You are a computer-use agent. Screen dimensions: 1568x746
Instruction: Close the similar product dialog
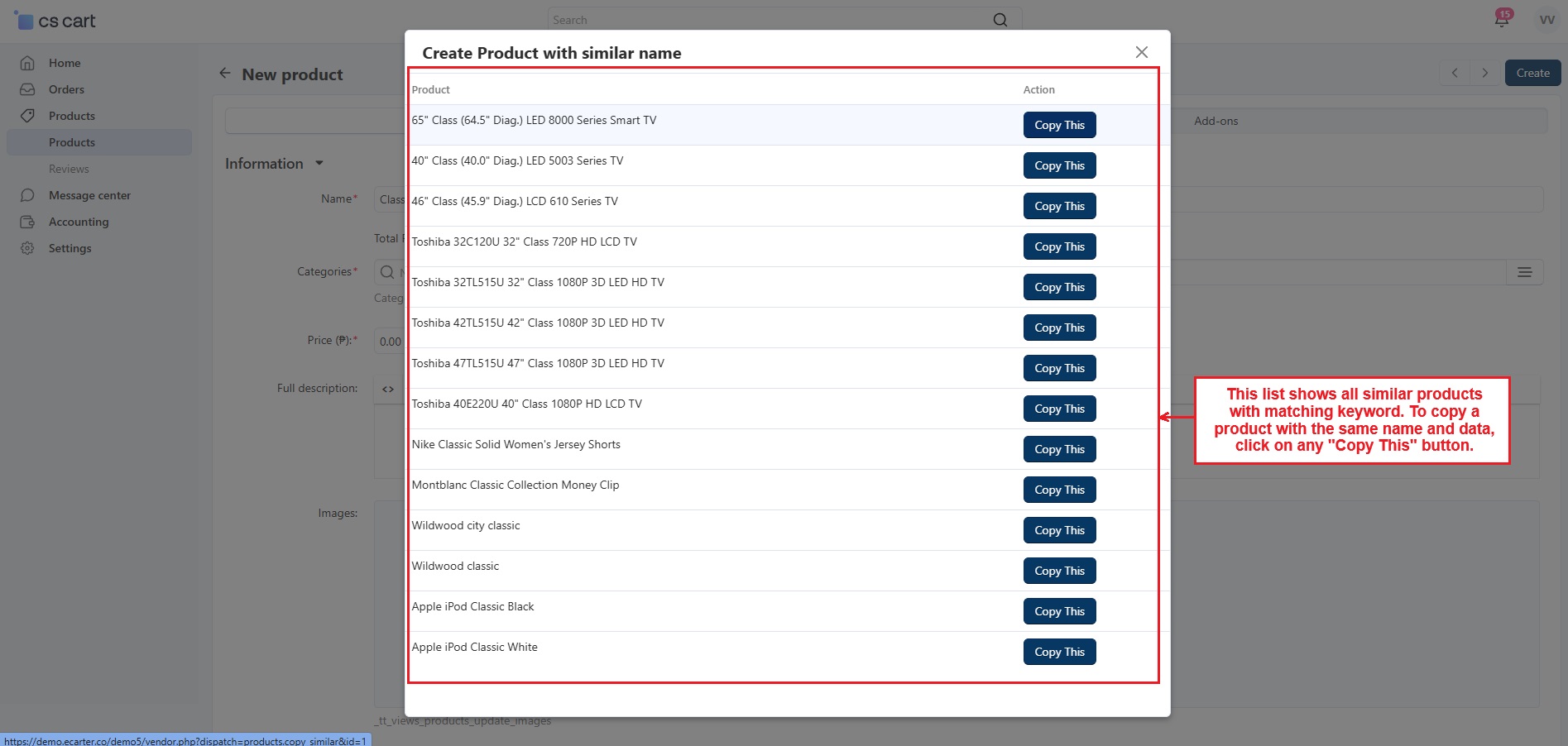(x=1141, y=52)
